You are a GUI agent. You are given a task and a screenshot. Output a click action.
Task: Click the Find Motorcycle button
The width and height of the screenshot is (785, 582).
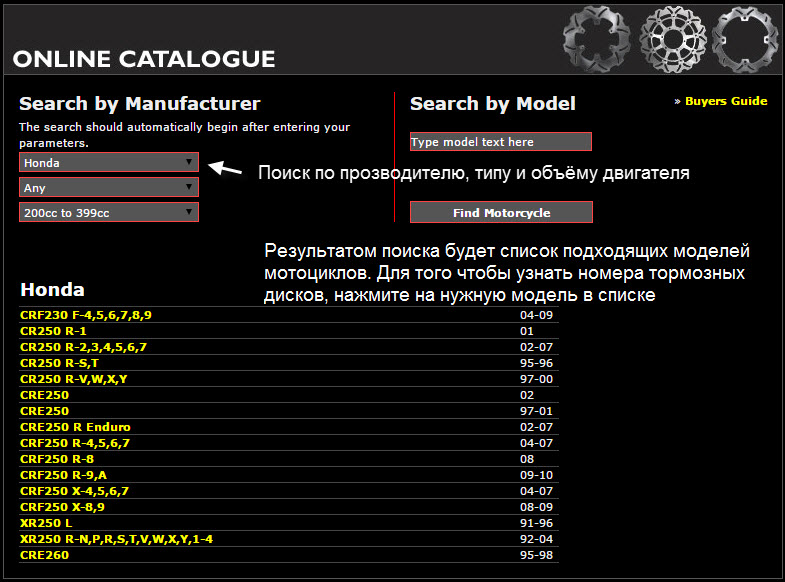pos(501,213)
